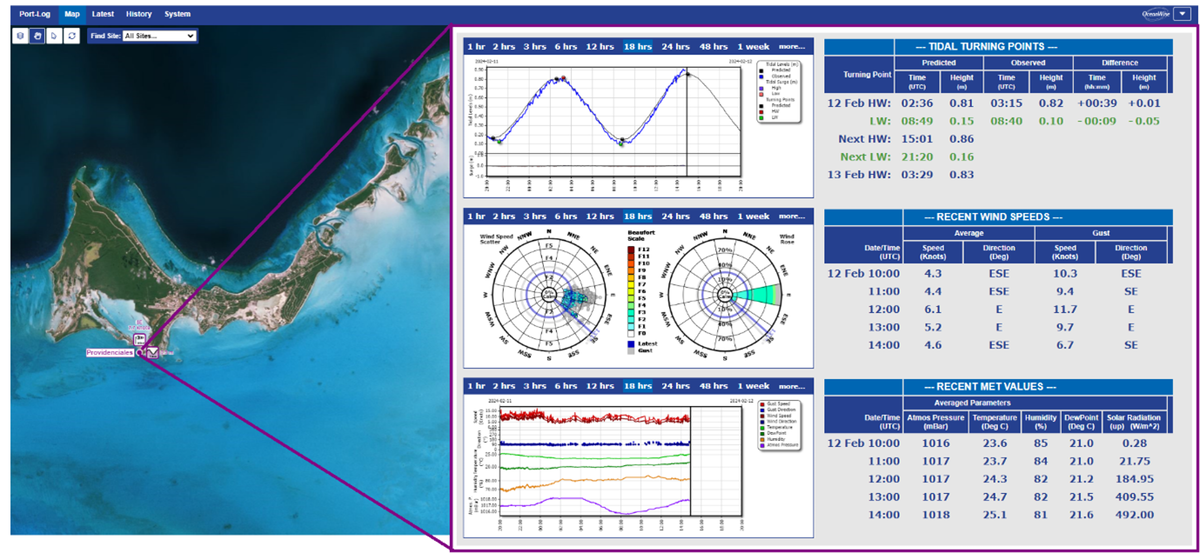Switch to the Latest tab
Screen dimensions: 1200x553
click(x=102, y=15)
